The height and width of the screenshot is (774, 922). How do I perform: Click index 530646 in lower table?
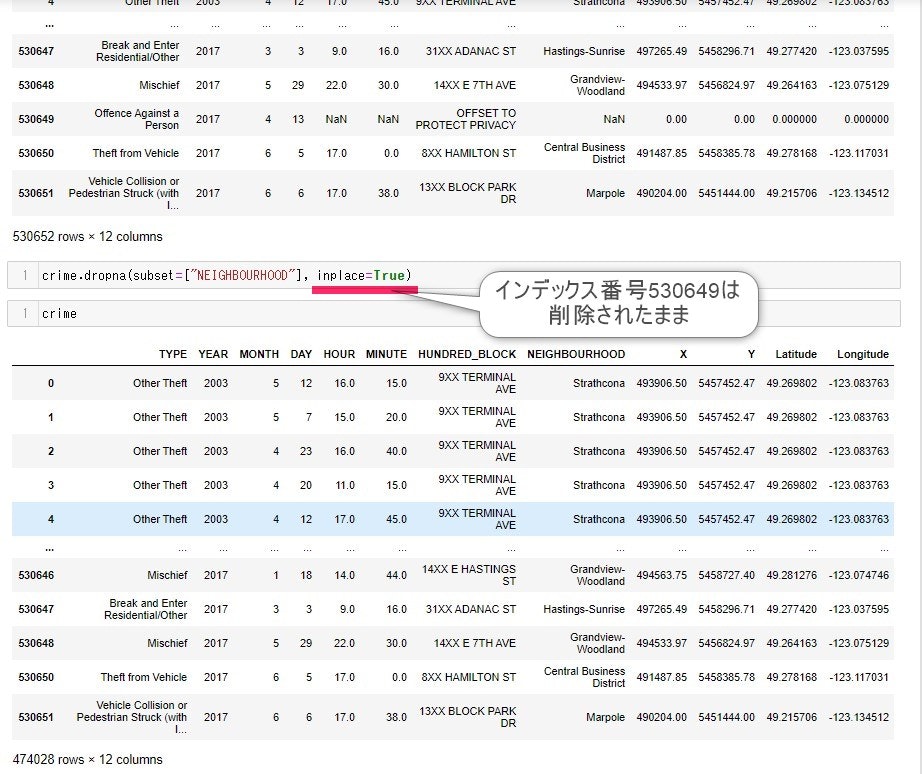(x=36, y=575)
